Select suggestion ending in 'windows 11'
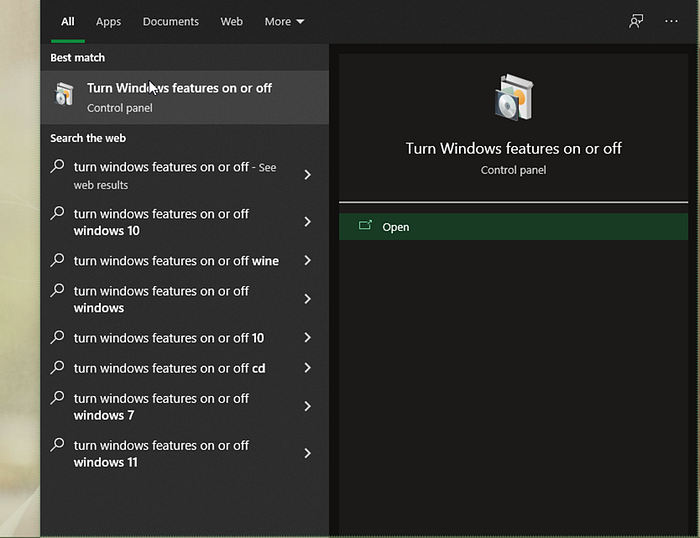The width and height of the screenshot is (700, 538). pyautogui.click(x=184, y=454)
